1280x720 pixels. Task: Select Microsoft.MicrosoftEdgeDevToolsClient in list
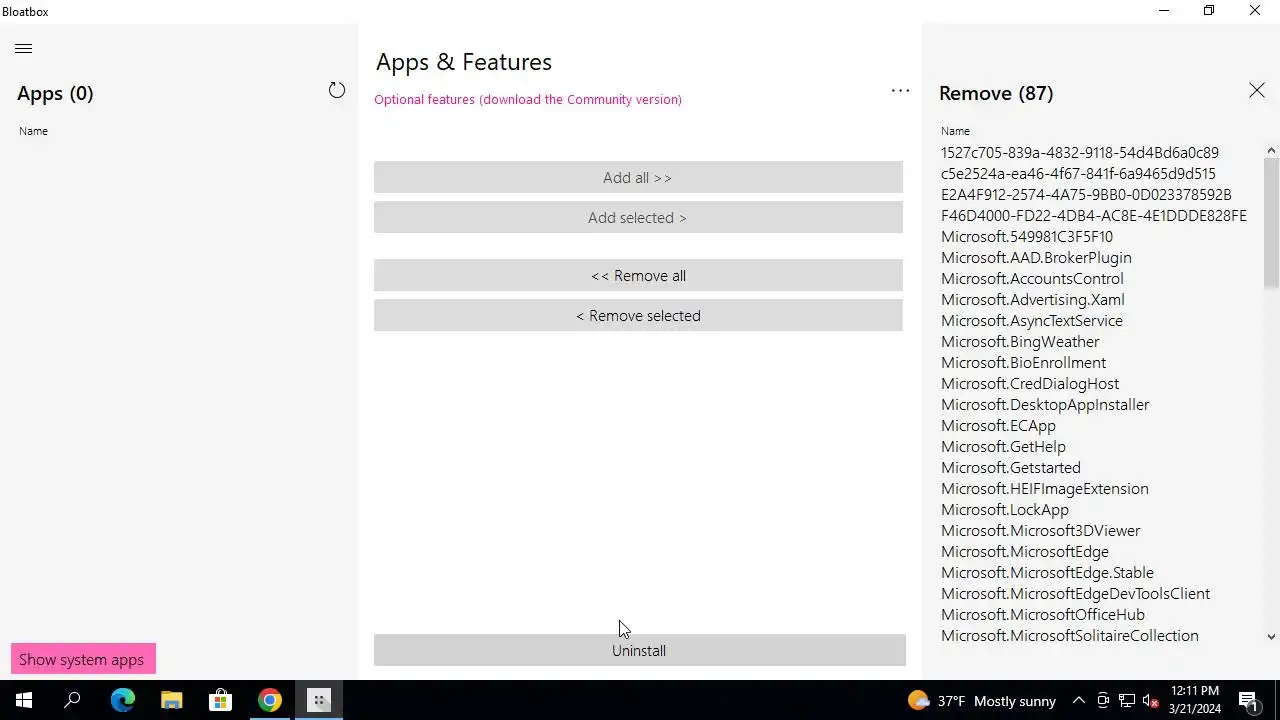[1075, 594]
